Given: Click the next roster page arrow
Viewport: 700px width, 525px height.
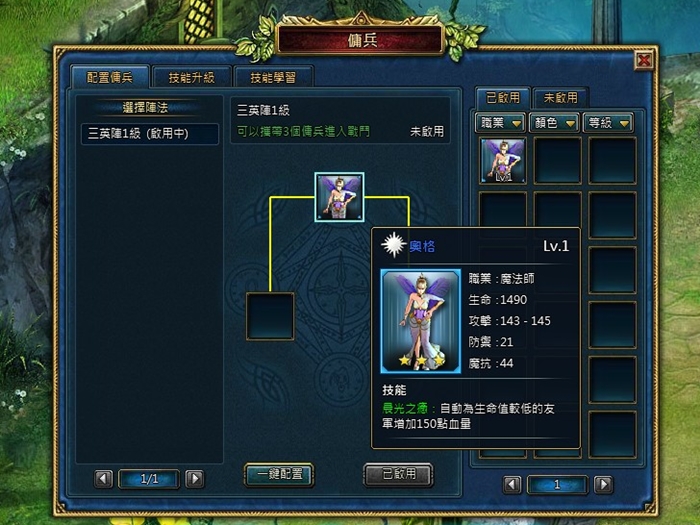Looking at the screenshot, I should pyautogui.click(x=604, y=484).
